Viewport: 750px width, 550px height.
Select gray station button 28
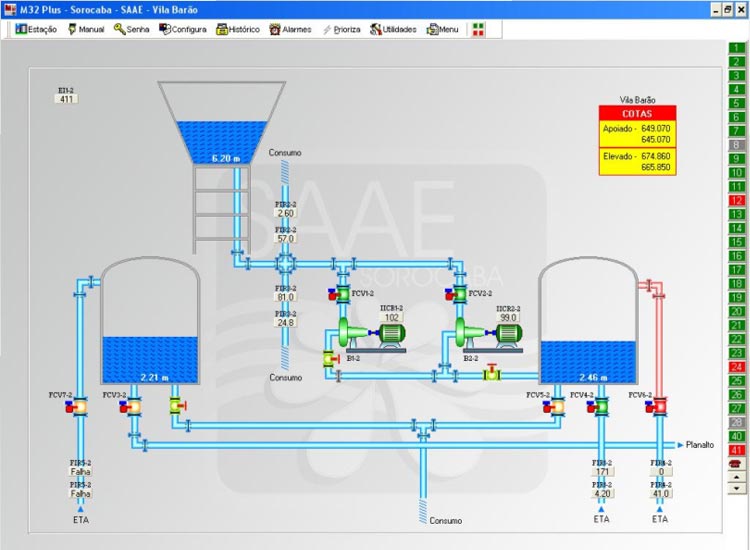[x=737, y=422]
